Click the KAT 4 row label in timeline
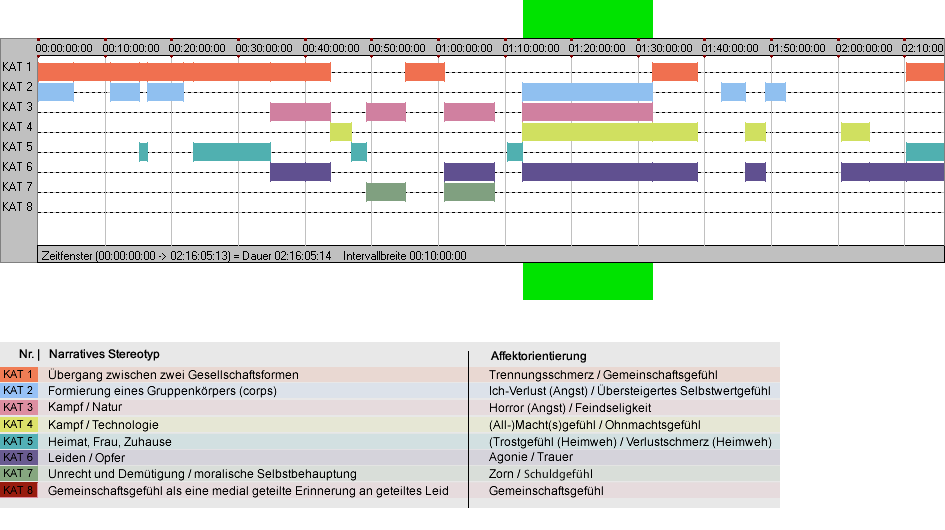The height and width of the screenshot is (530, 945). point(17,127)
